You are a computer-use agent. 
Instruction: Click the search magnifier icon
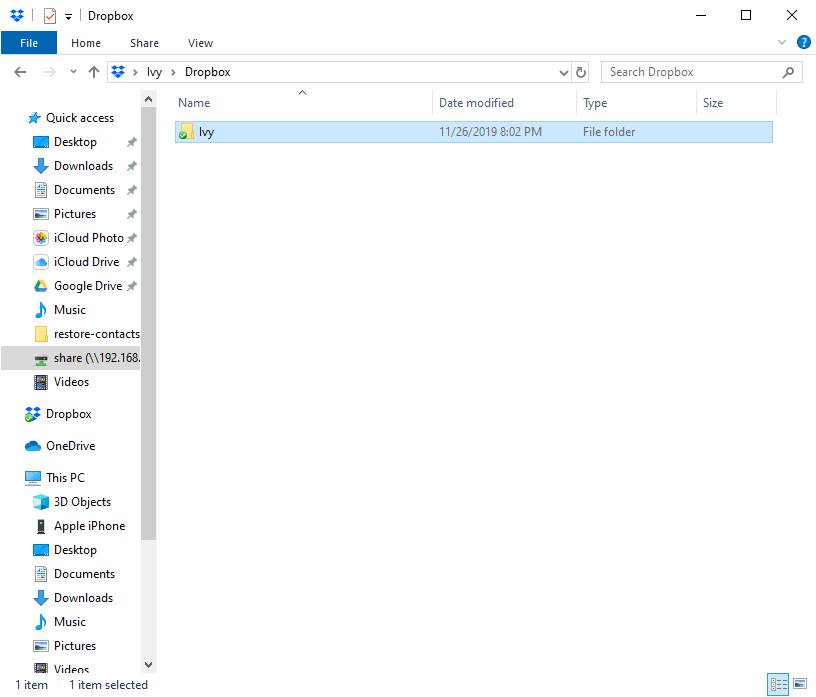click(788, 72)
